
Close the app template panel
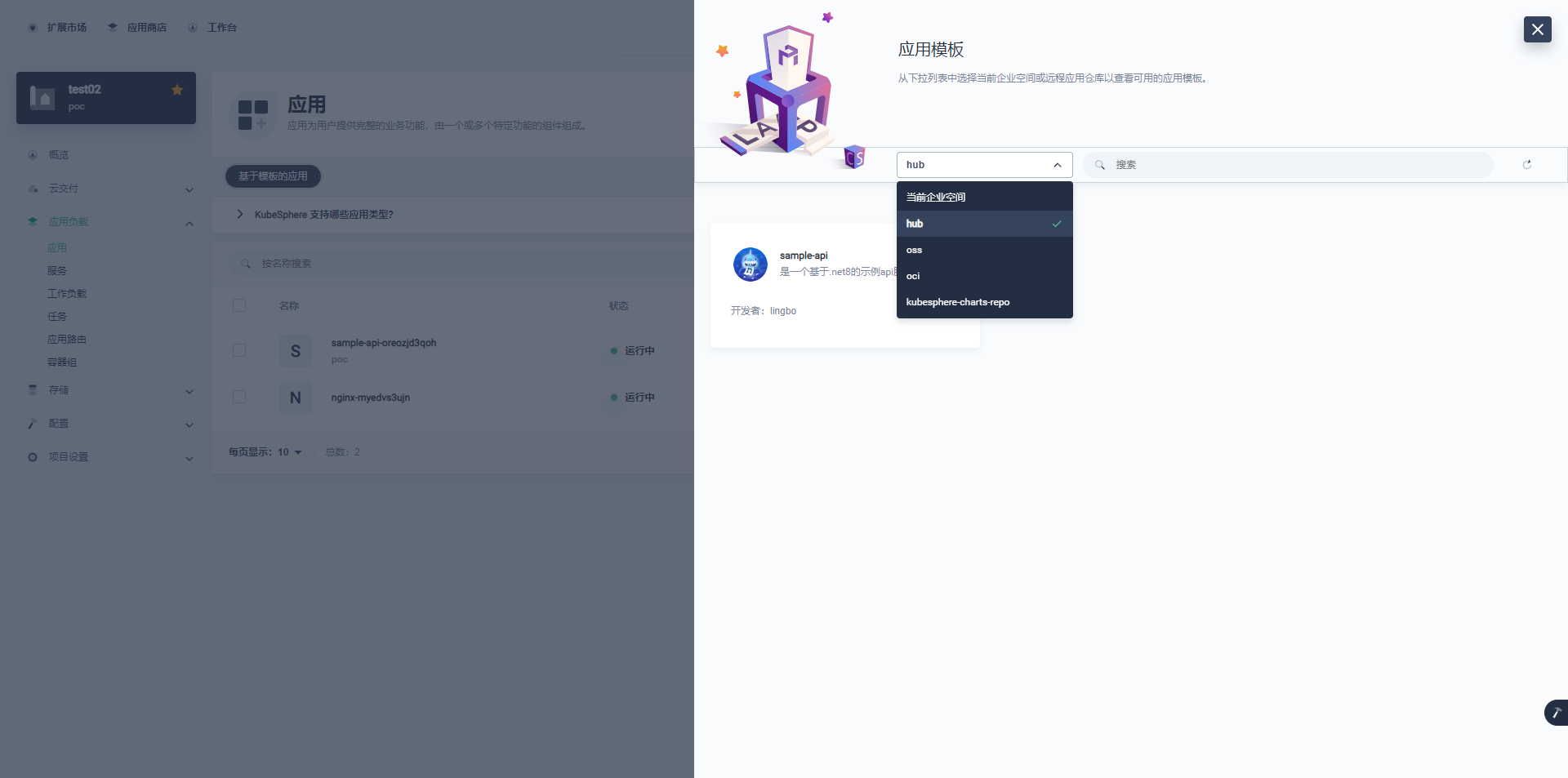tap(1537, 29)
